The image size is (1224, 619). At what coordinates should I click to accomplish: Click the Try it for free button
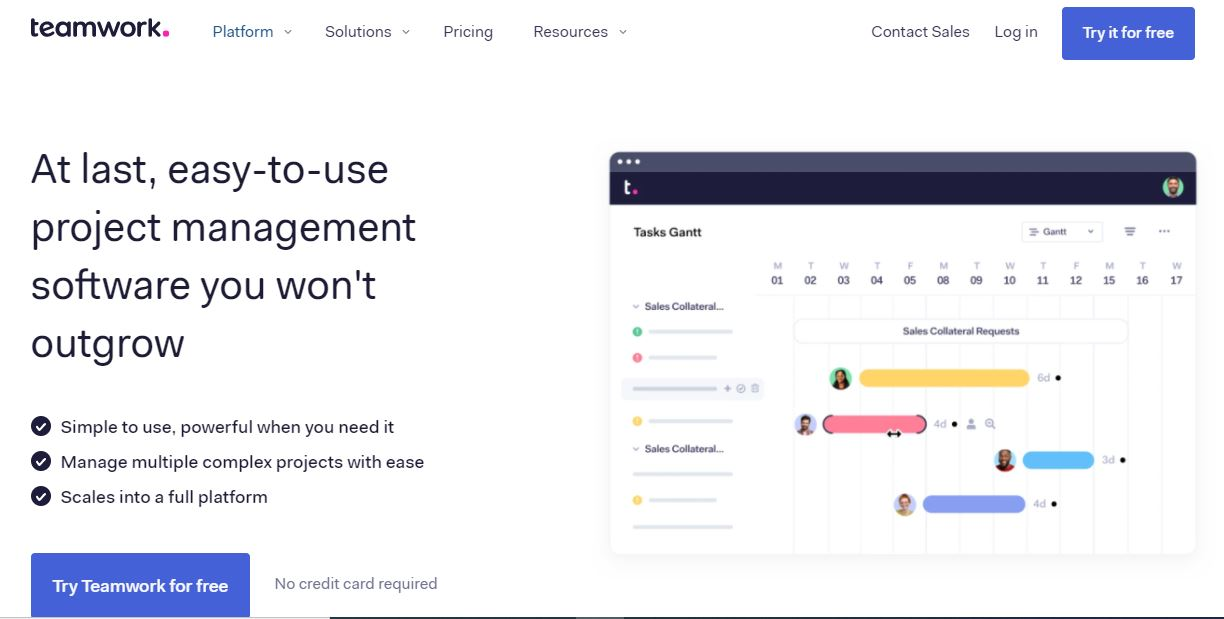point(1128,33)
